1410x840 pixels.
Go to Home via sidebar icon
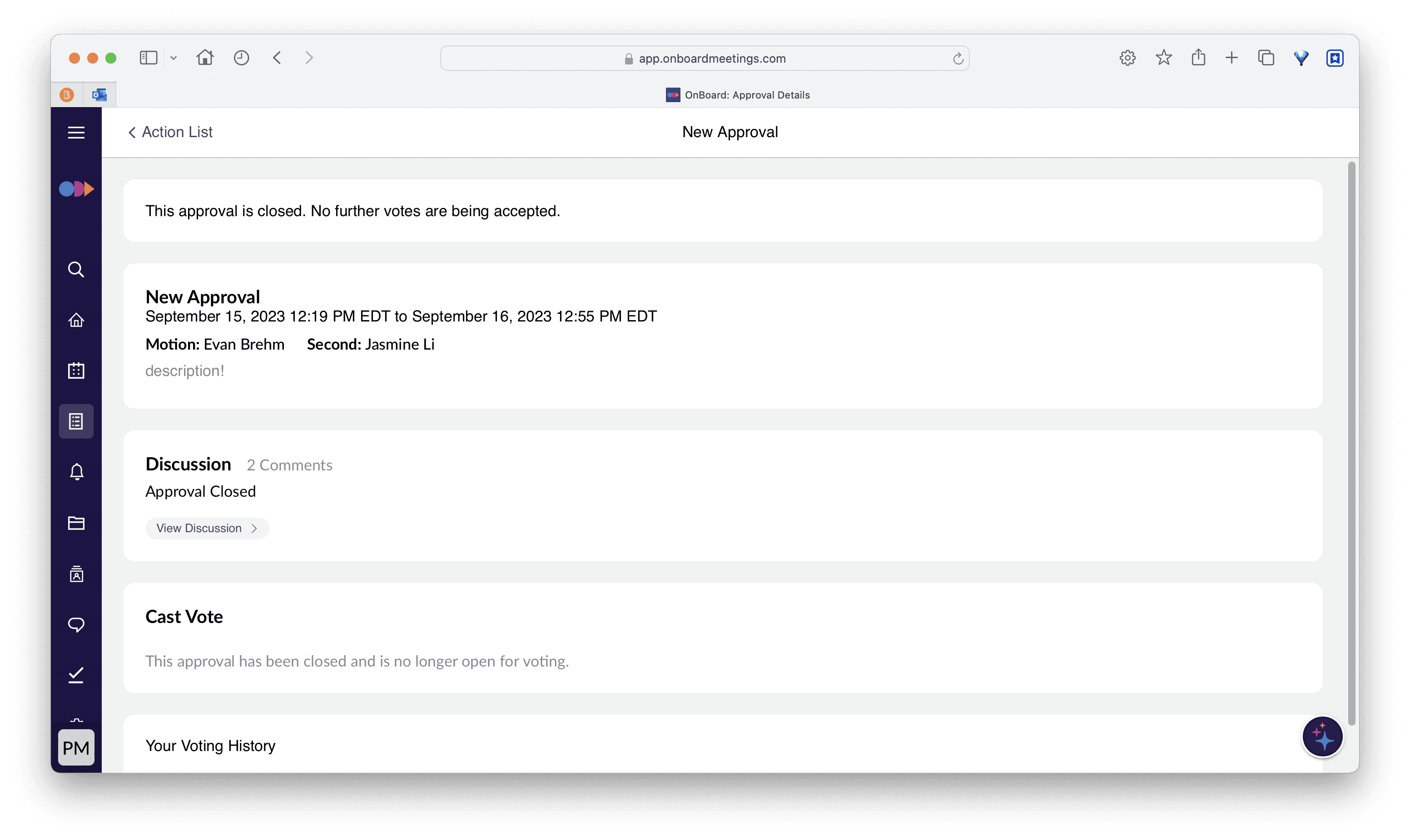tap(76, 321)
